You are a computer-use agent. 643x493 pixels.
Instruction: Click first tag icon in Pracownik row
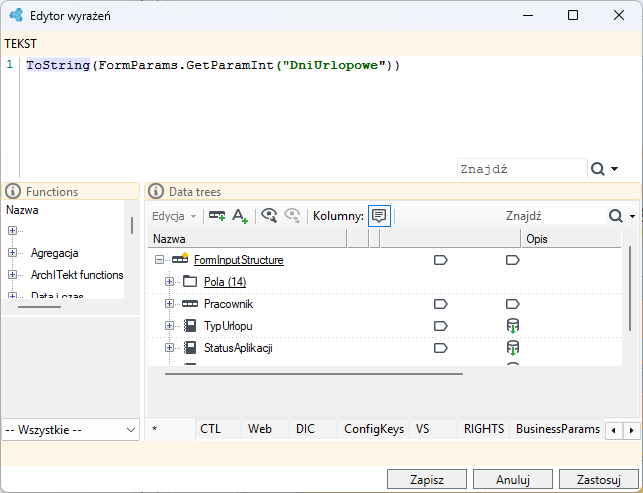pos(440,304)
